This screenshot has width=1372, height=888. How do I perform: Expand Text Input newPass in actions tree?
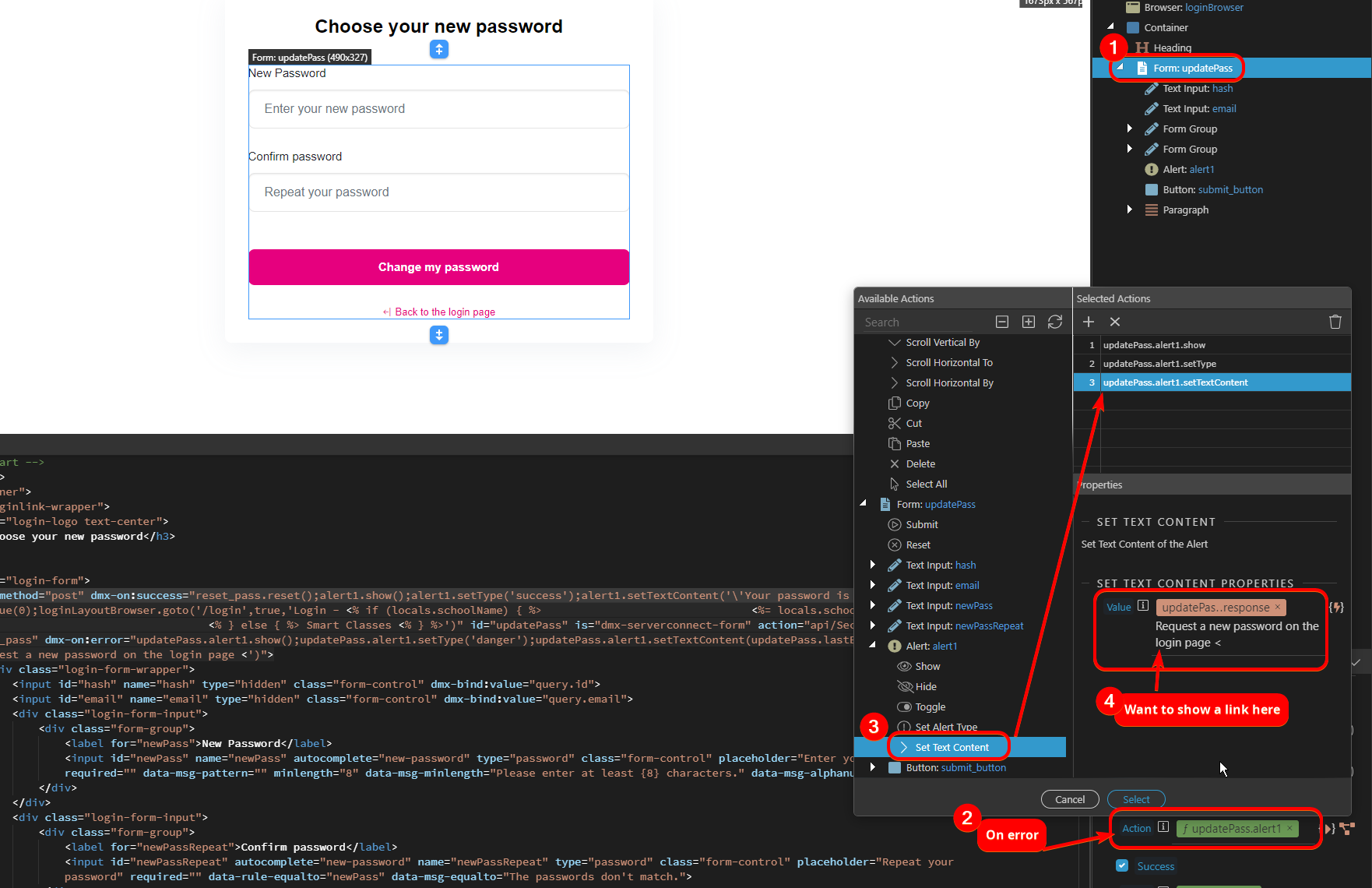(873, 605)
